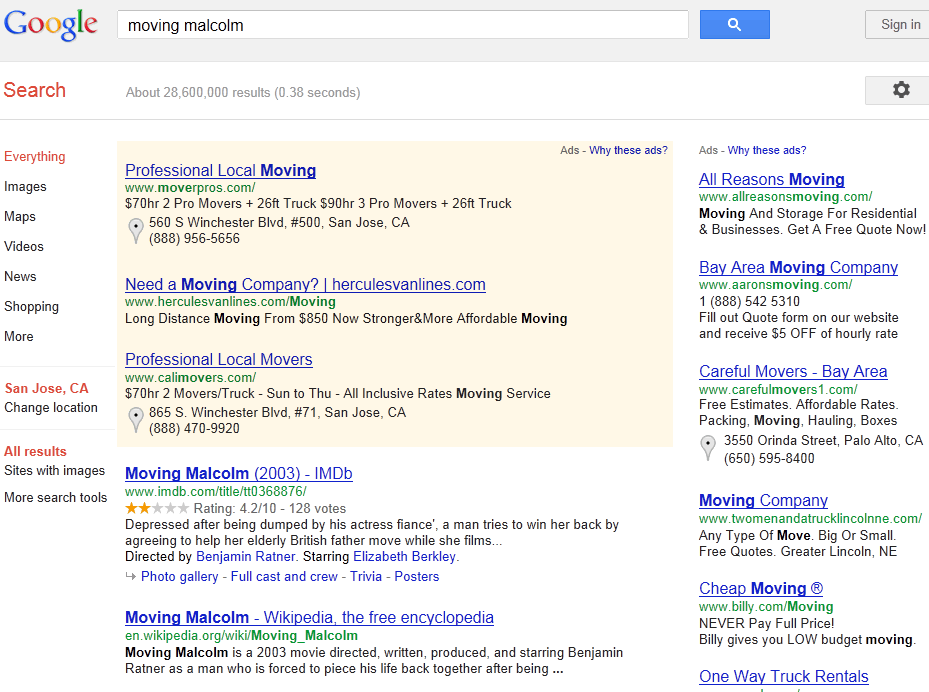
Task: Click the blue magnifying glass search button
Action: (x=734, y=25)
